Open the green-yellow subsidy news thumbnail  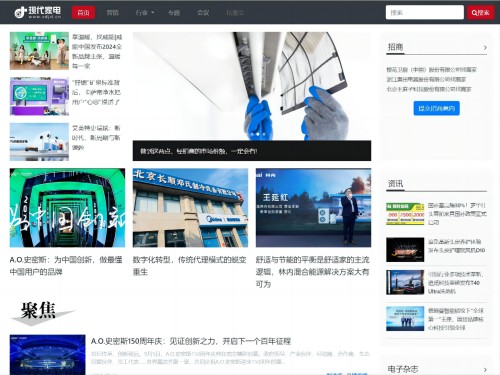405,214
